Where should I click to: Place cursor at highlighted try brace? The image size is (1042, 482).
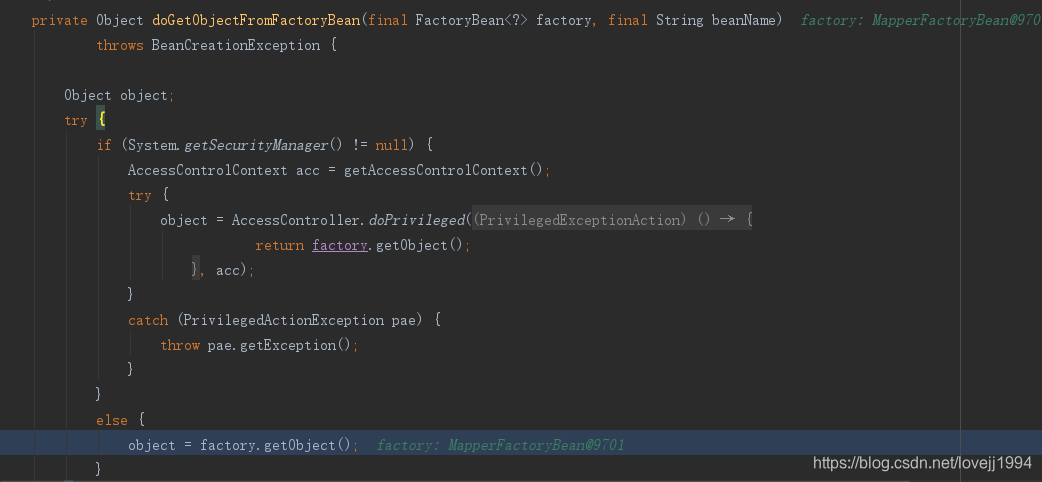click(x=101, y=120)
